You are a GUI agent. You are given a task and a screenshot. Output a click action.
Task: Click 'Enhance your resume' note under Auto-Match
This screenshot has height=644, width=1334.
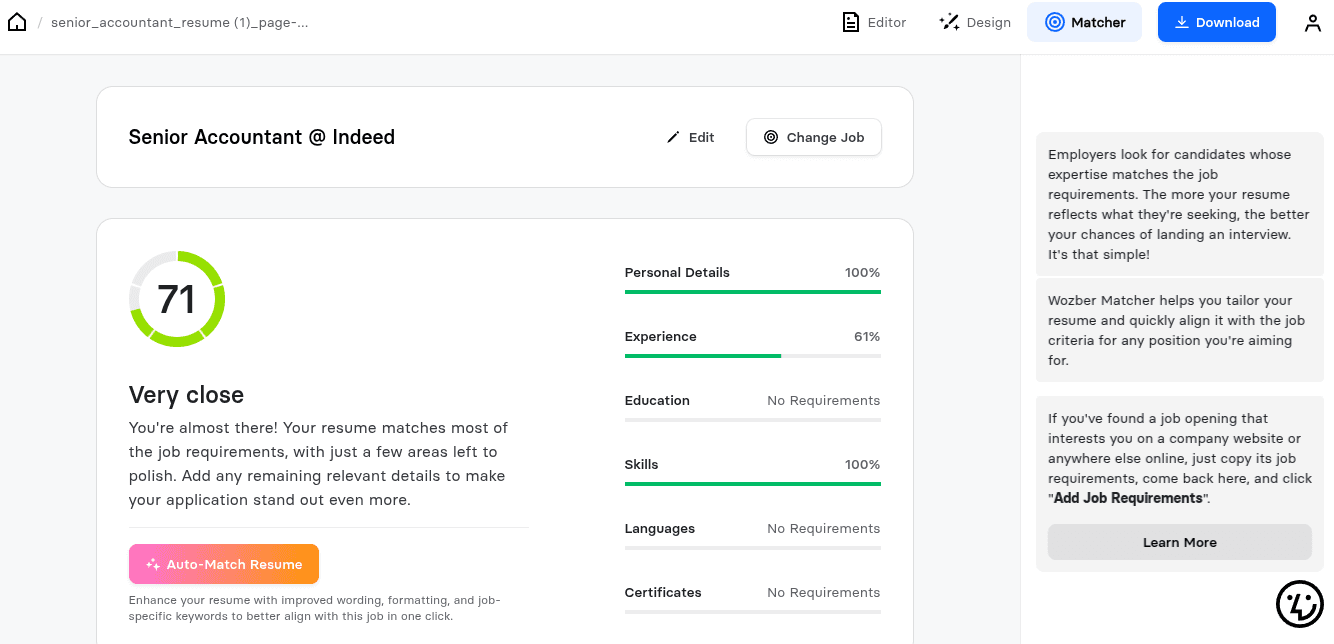click(x=315, y=608)
